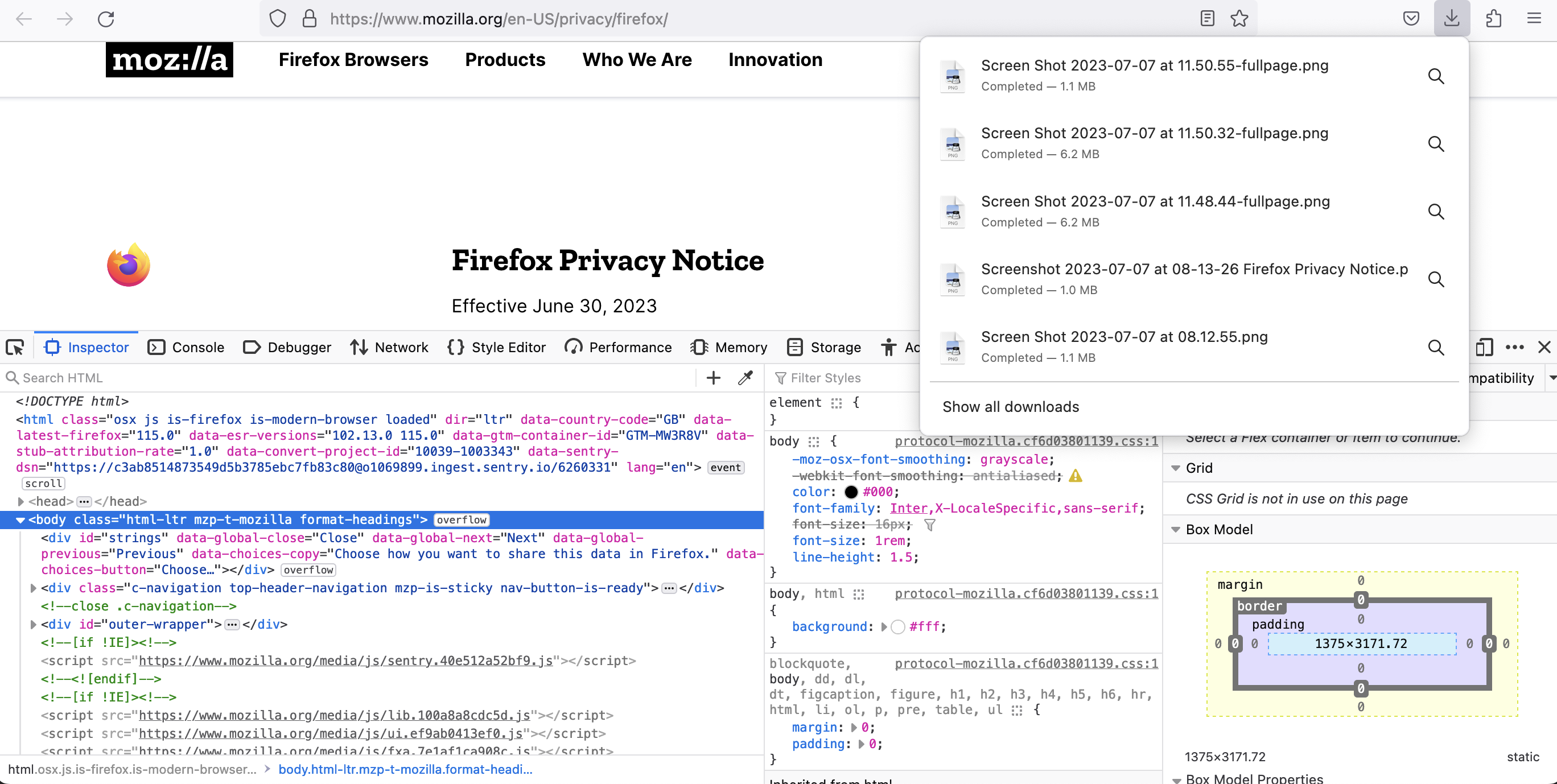The image size is (1557, 784).
Task: Open the Style Editor tab
Action: (497, 348)
